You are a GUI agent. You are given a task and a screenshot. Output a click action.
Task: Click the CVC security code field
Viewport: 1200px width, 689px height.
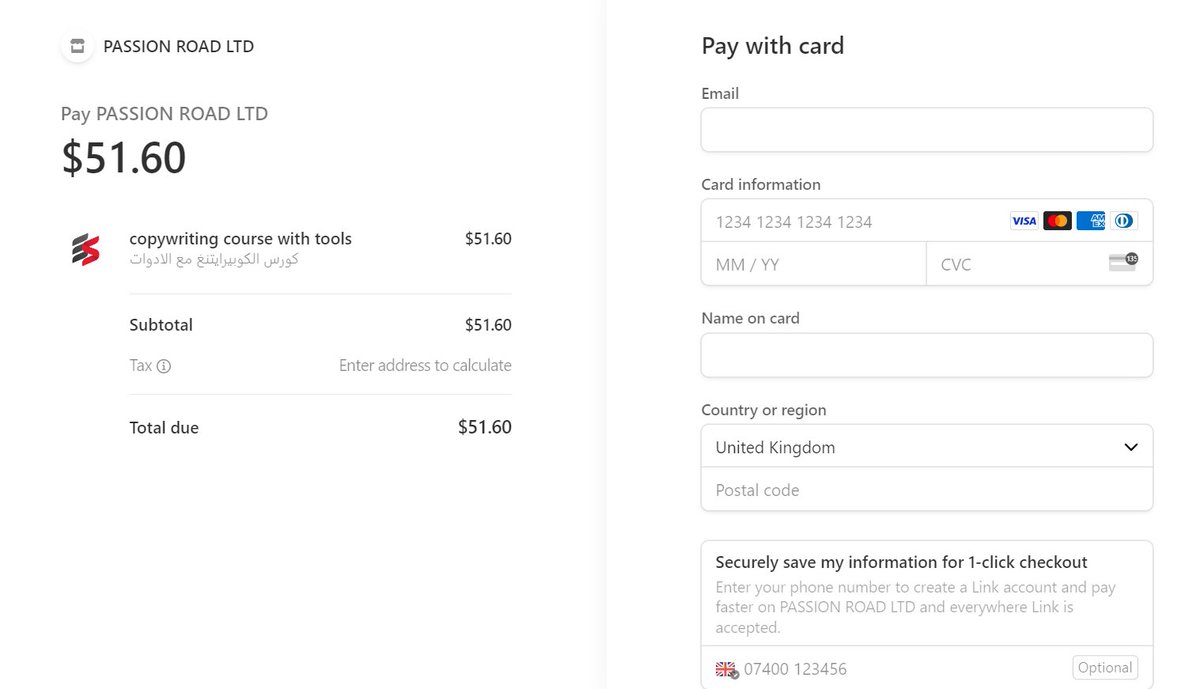point(1010,264)
